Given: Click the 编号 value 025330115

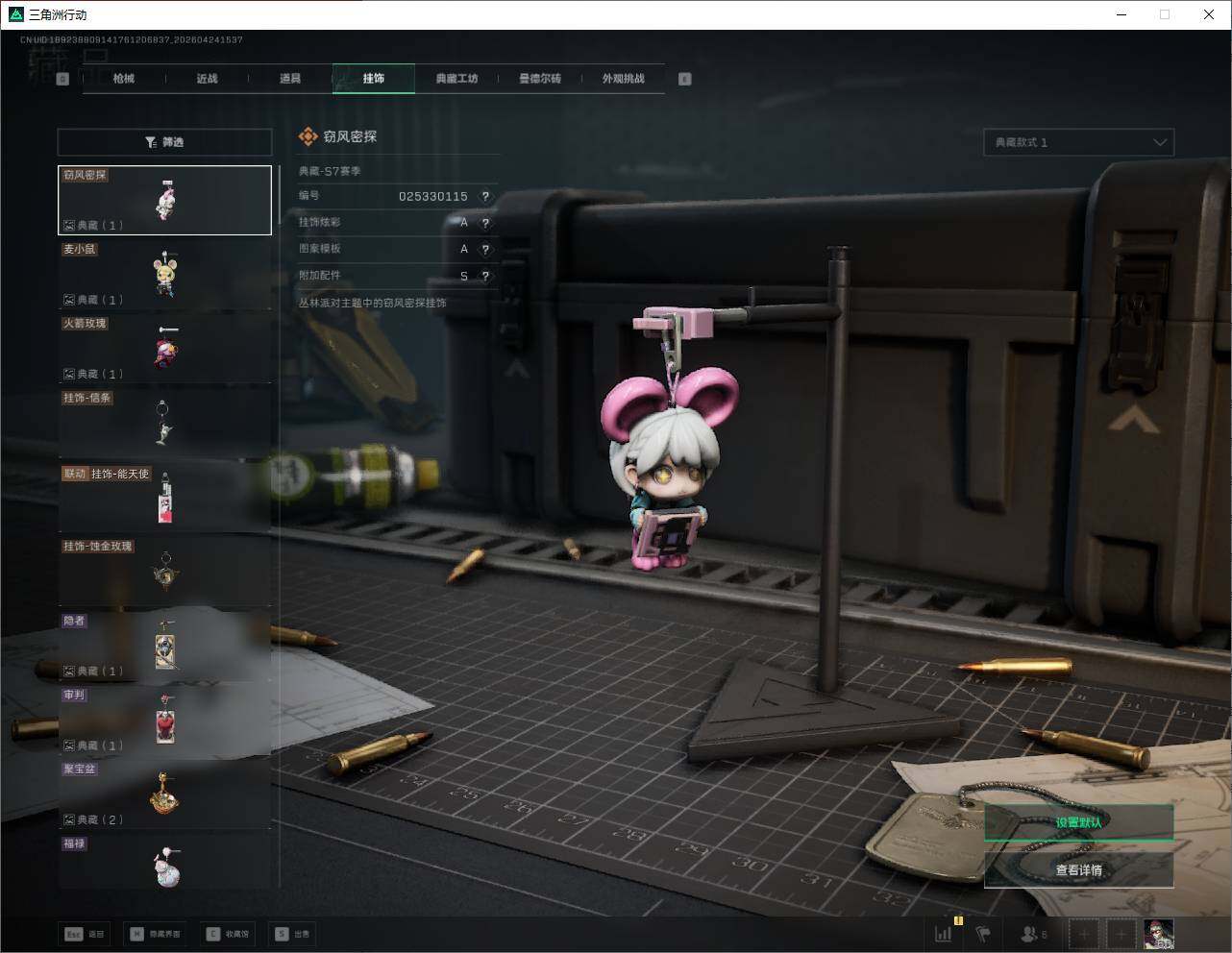Looking at the screenshot, I should click(x=433, y=196).
